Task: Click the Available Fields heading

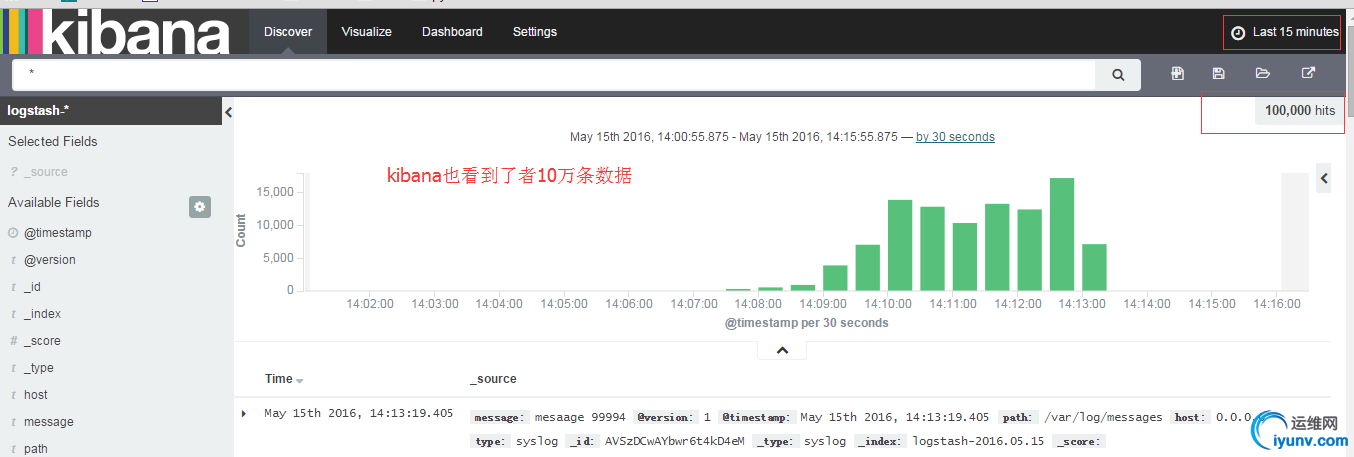Action: 54,202
